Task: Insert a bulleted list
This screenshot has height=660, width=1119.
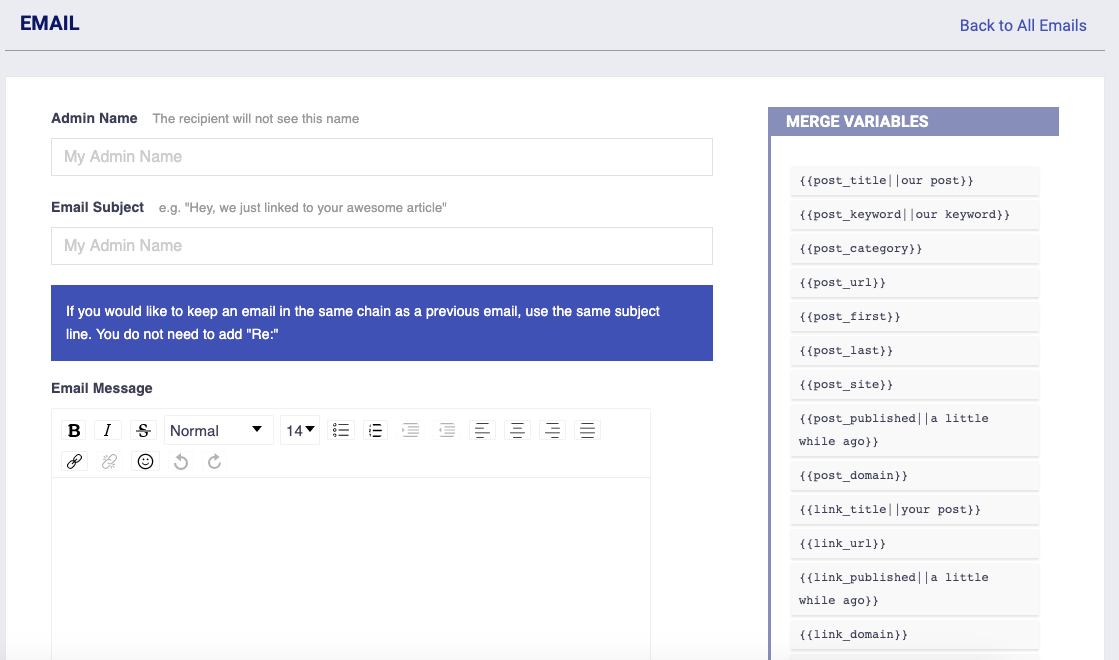Action: pyautogui.click(x=340, y=430)
